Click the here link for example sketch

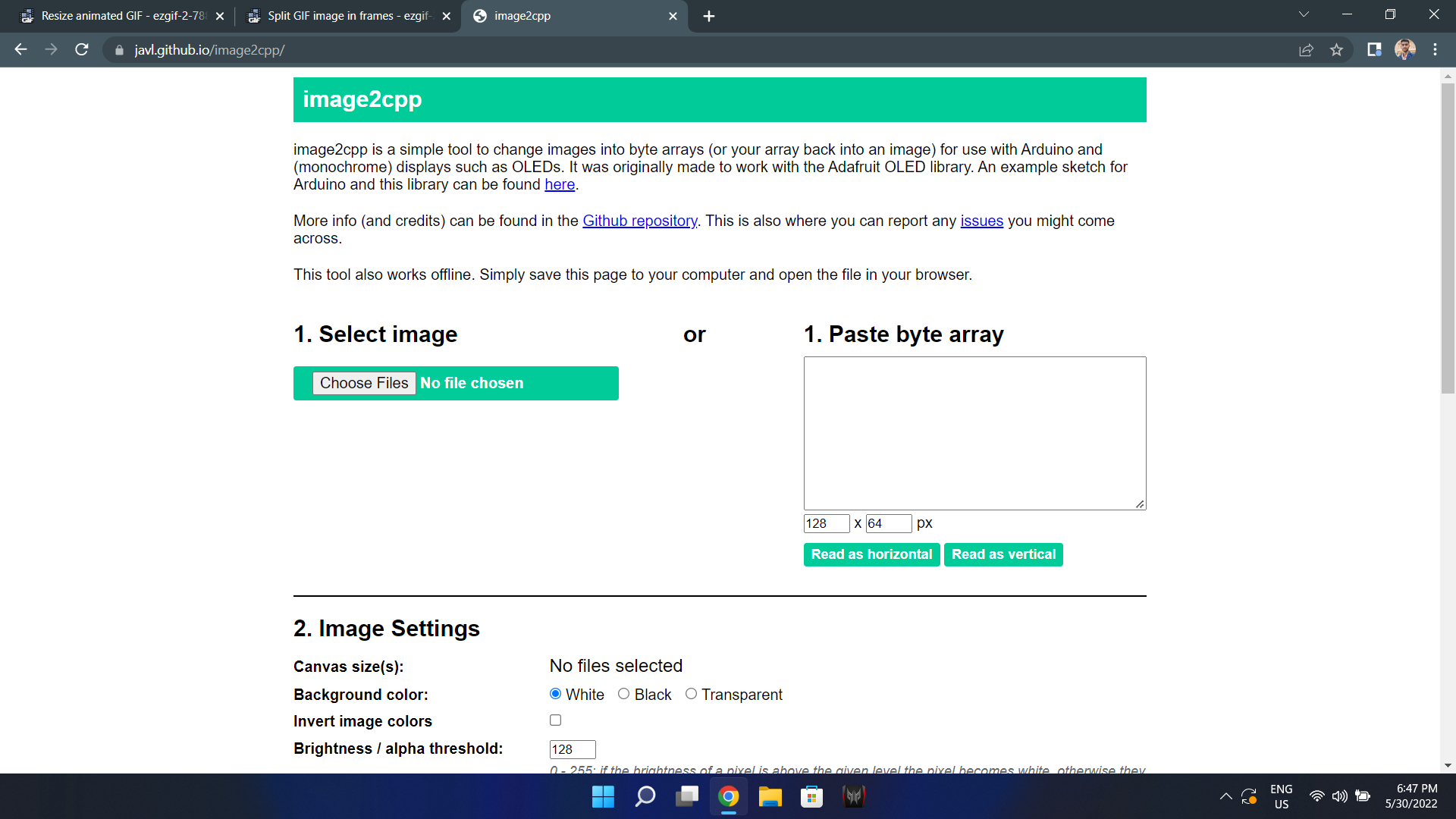pyautogui.click(x=559, y=184)
